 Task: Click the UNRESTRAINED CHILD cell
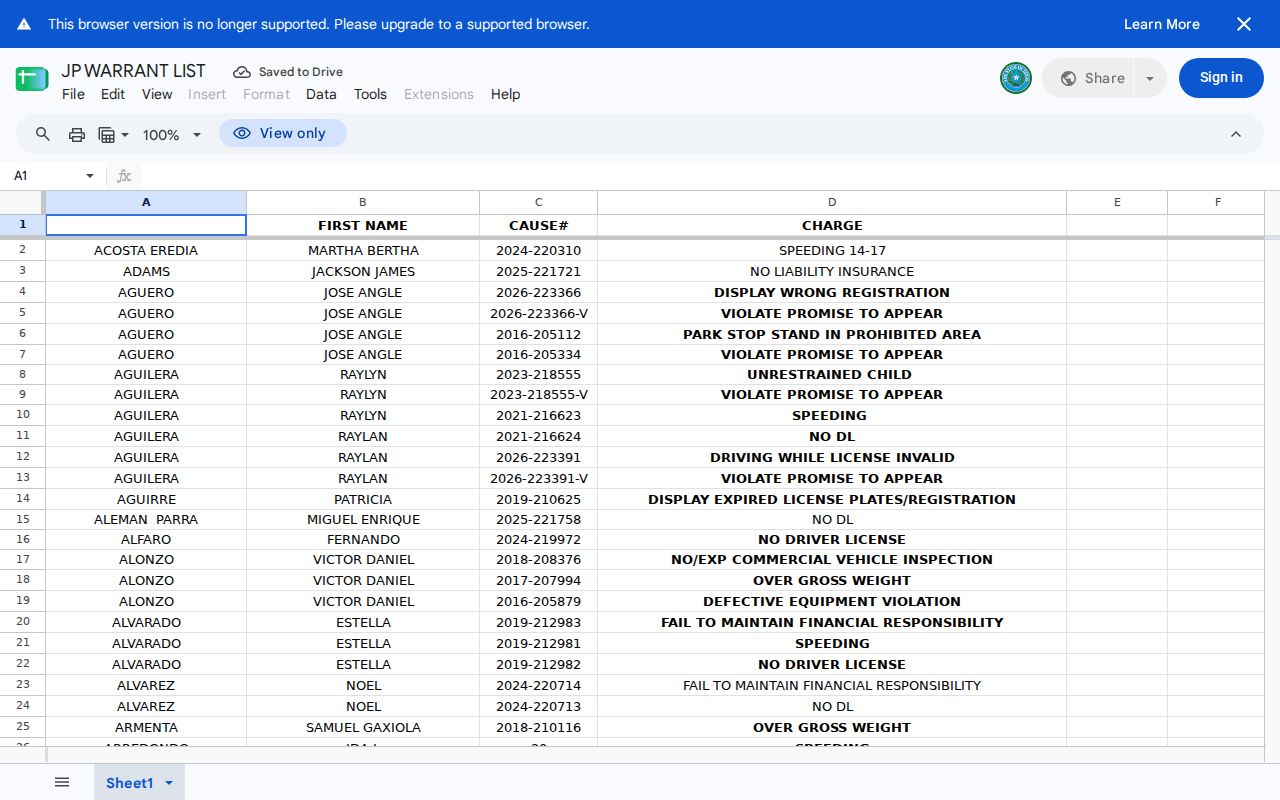[832, 375]
